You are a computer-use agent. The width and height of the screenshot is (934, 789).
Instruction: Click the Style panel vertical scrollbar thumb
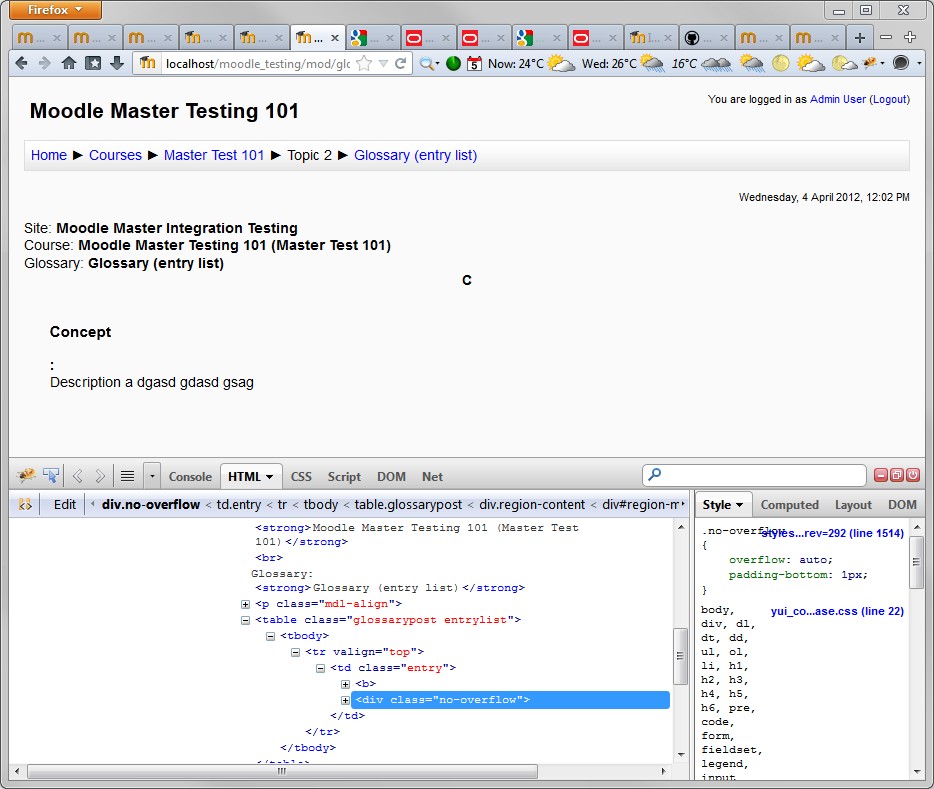(916, 562)
